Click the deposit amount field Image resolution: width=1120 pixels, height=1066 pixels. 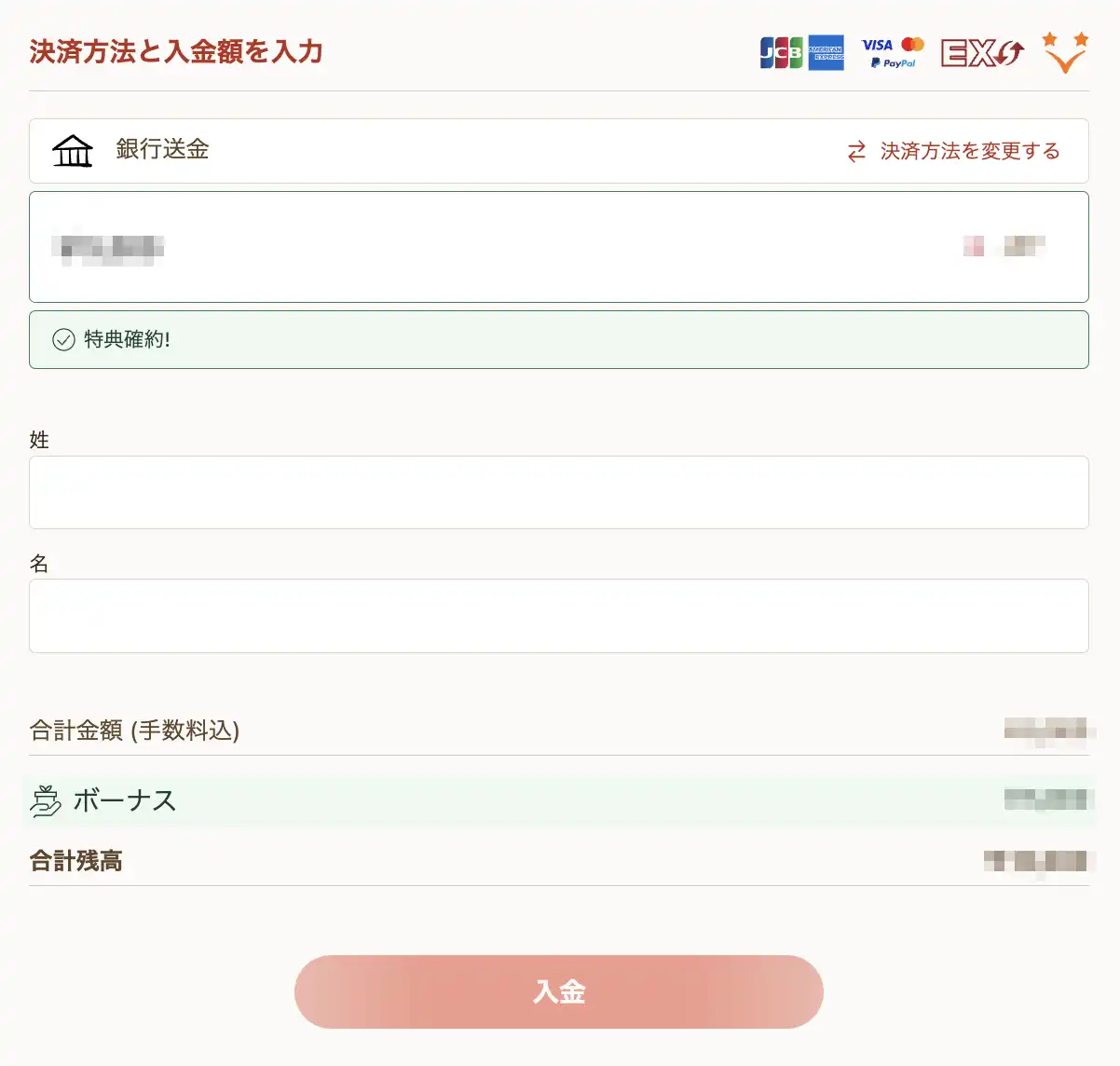(559, 247)
